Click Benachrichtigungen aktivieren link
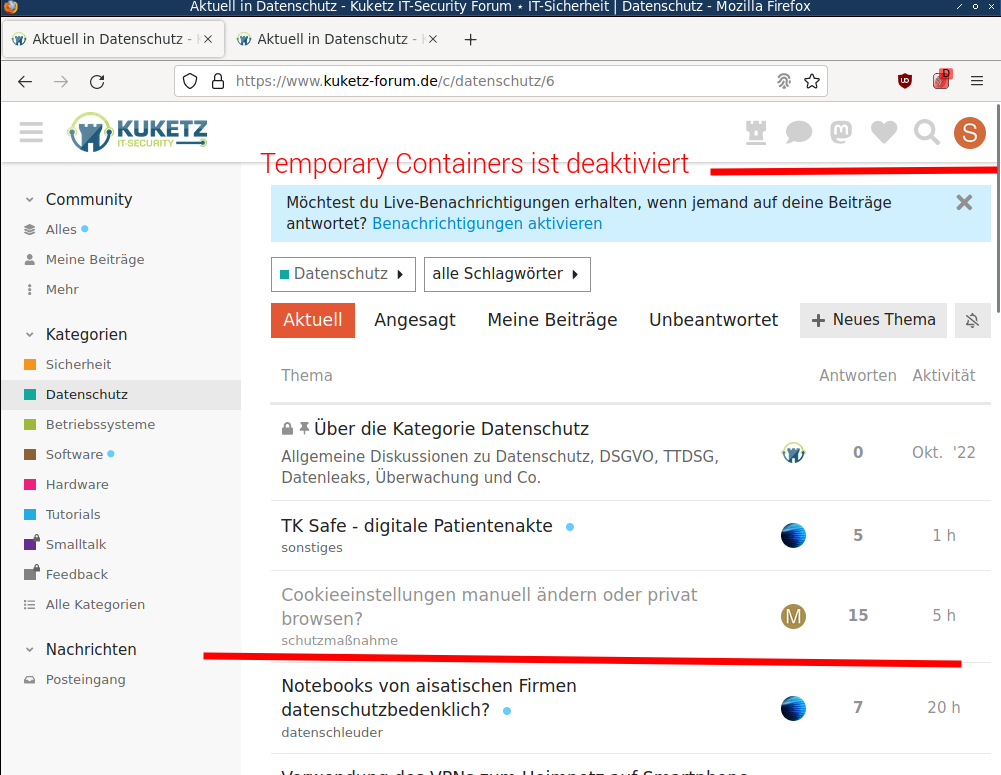 [487, 223]
